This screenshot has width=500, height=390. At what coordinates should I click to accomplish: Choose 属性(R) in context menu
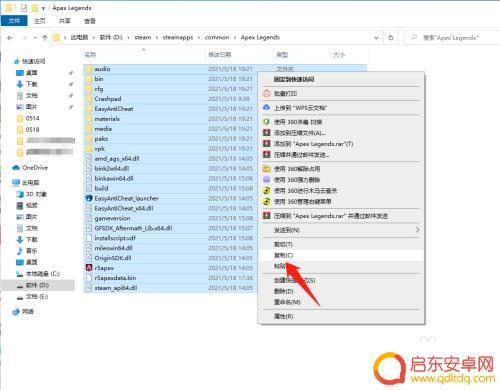[x=341, y=316]
